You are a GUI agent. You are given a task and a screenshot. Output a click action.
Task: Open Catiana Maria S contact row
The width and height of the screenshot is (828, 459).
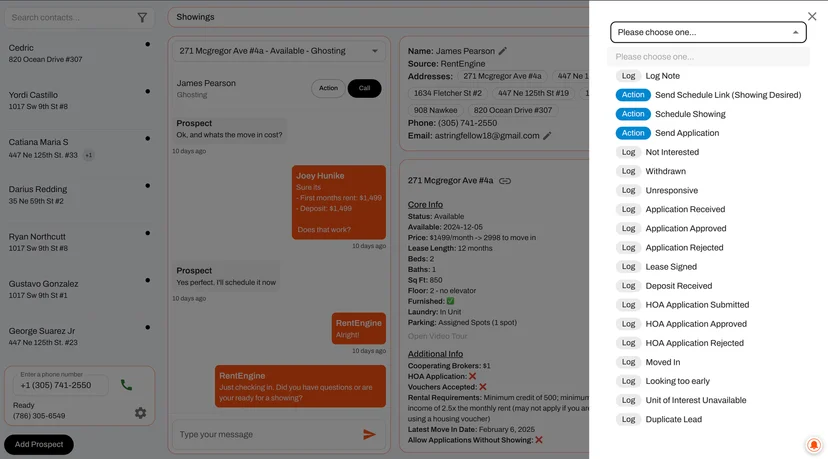click(79, 148)
